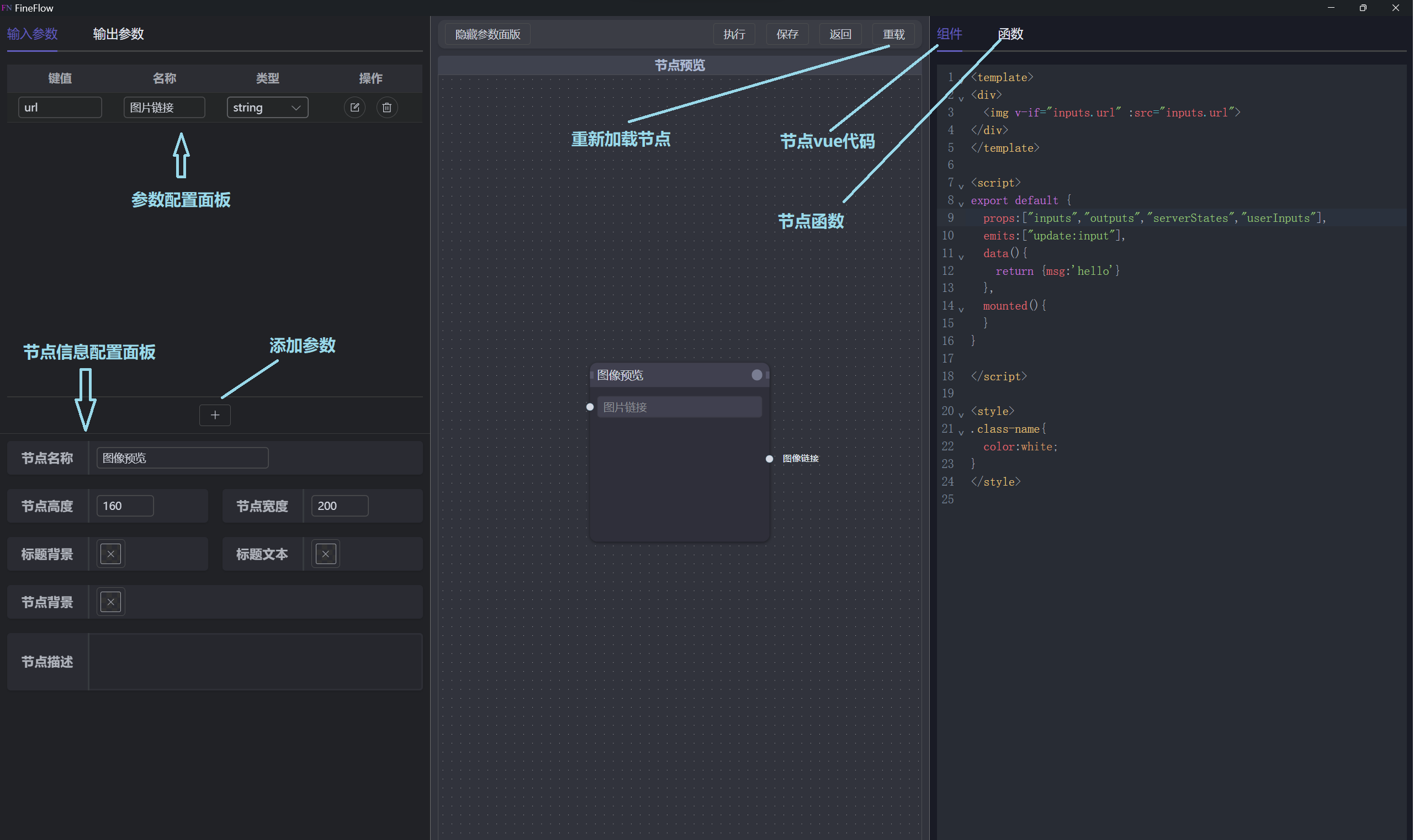Click the 节点宽度 input showing 200
The image size is (1414, 840).
click(340, 506)
